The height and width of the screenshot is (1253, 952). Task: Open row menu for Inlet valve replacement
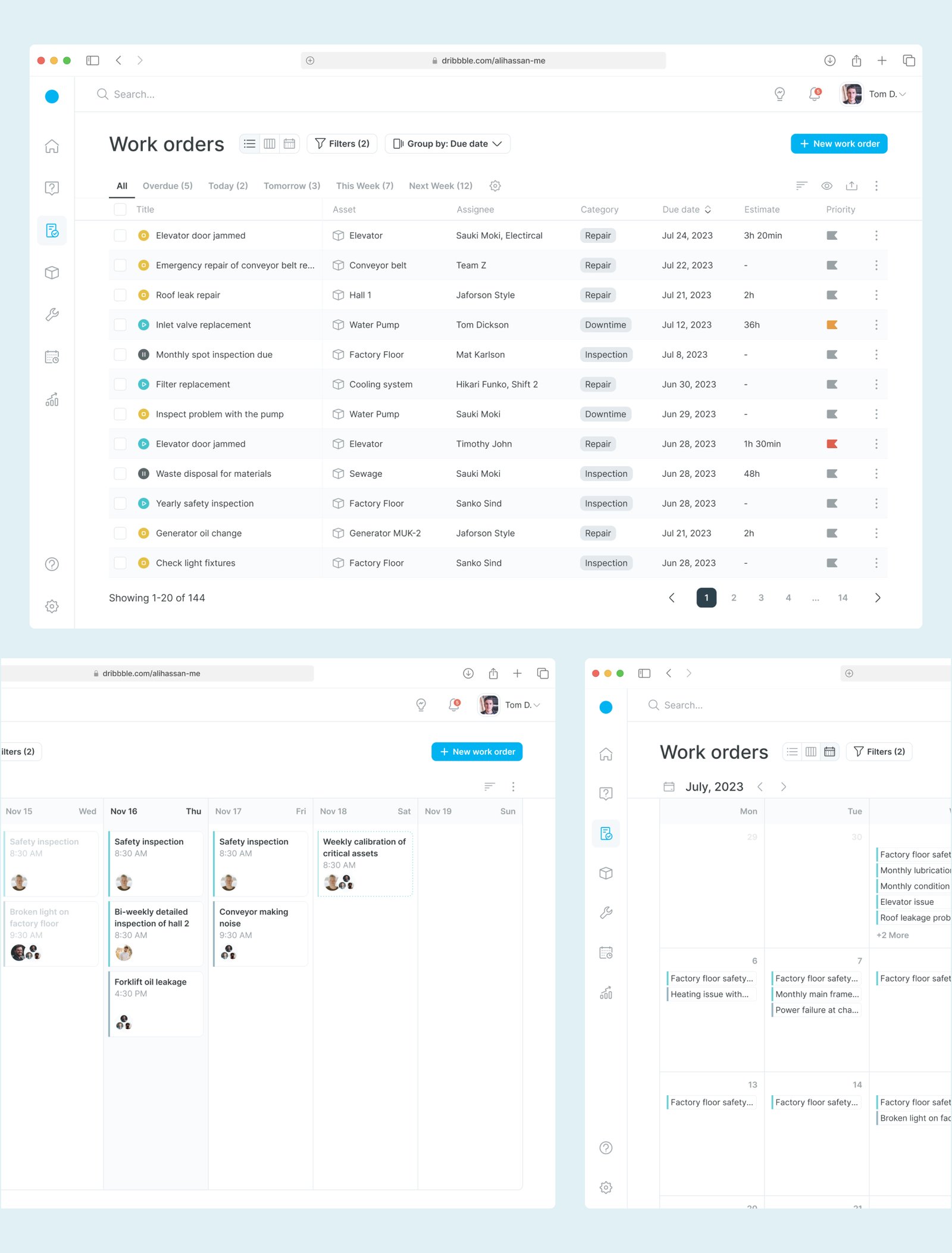pos(876,325)
